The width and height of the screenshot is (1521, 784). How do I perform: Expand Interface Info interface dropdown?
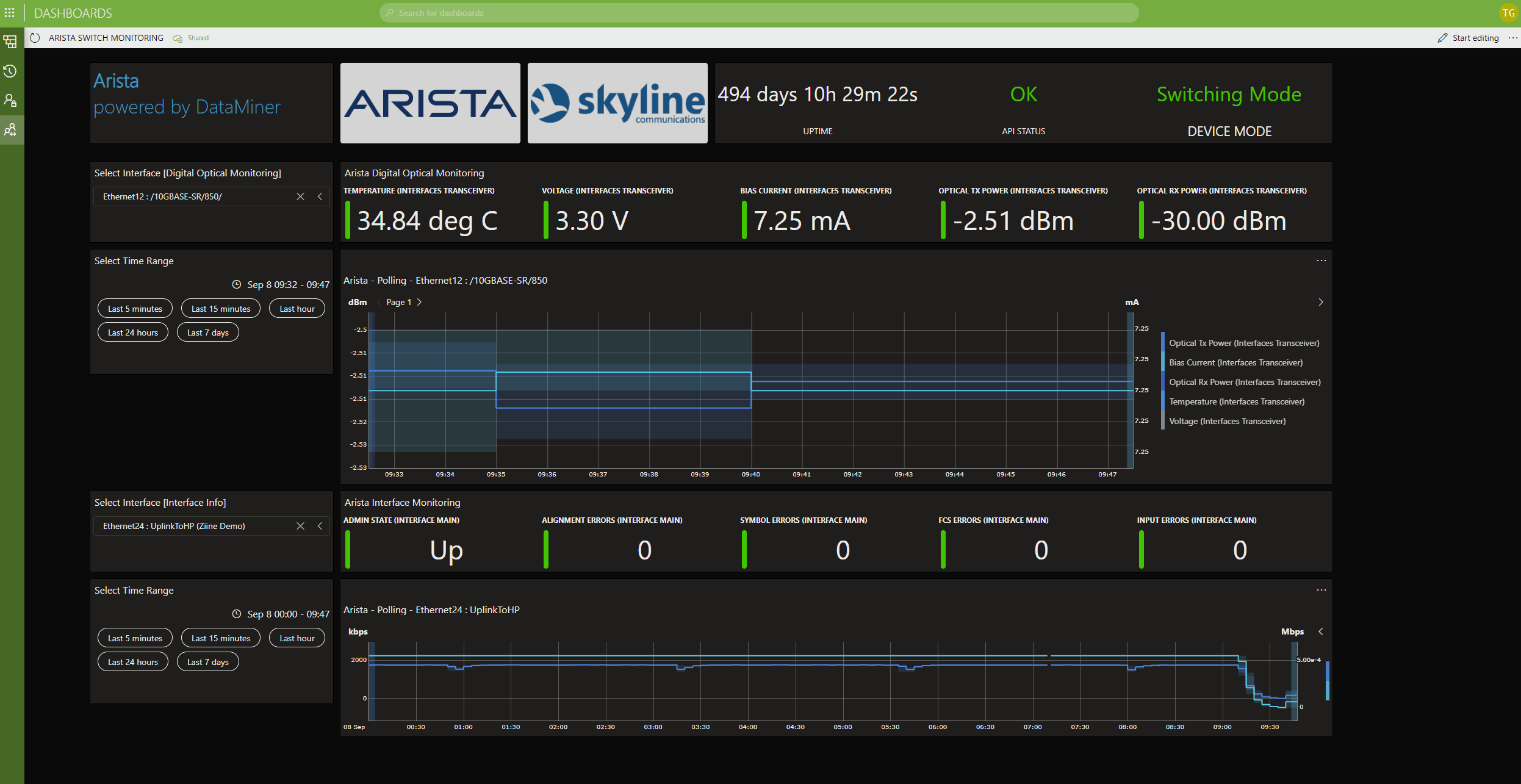click(x=320, y=526)
